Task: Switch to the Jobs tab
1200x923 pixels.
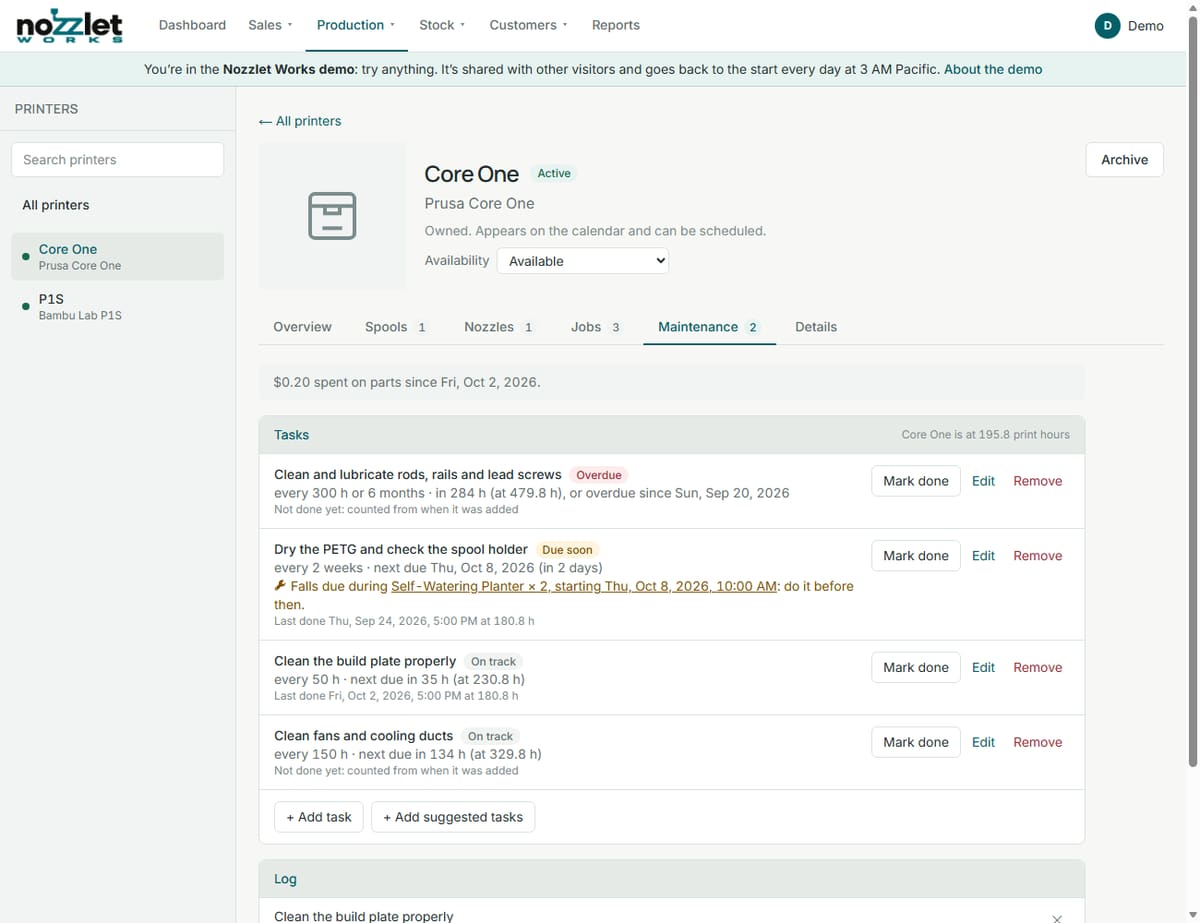Action: tap(596, 327)
